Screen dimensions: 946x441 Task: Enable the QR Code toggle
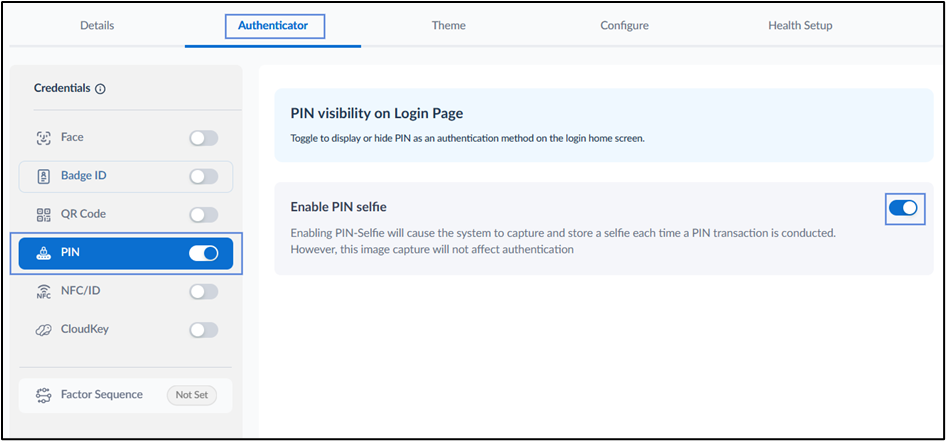(203, 215)
